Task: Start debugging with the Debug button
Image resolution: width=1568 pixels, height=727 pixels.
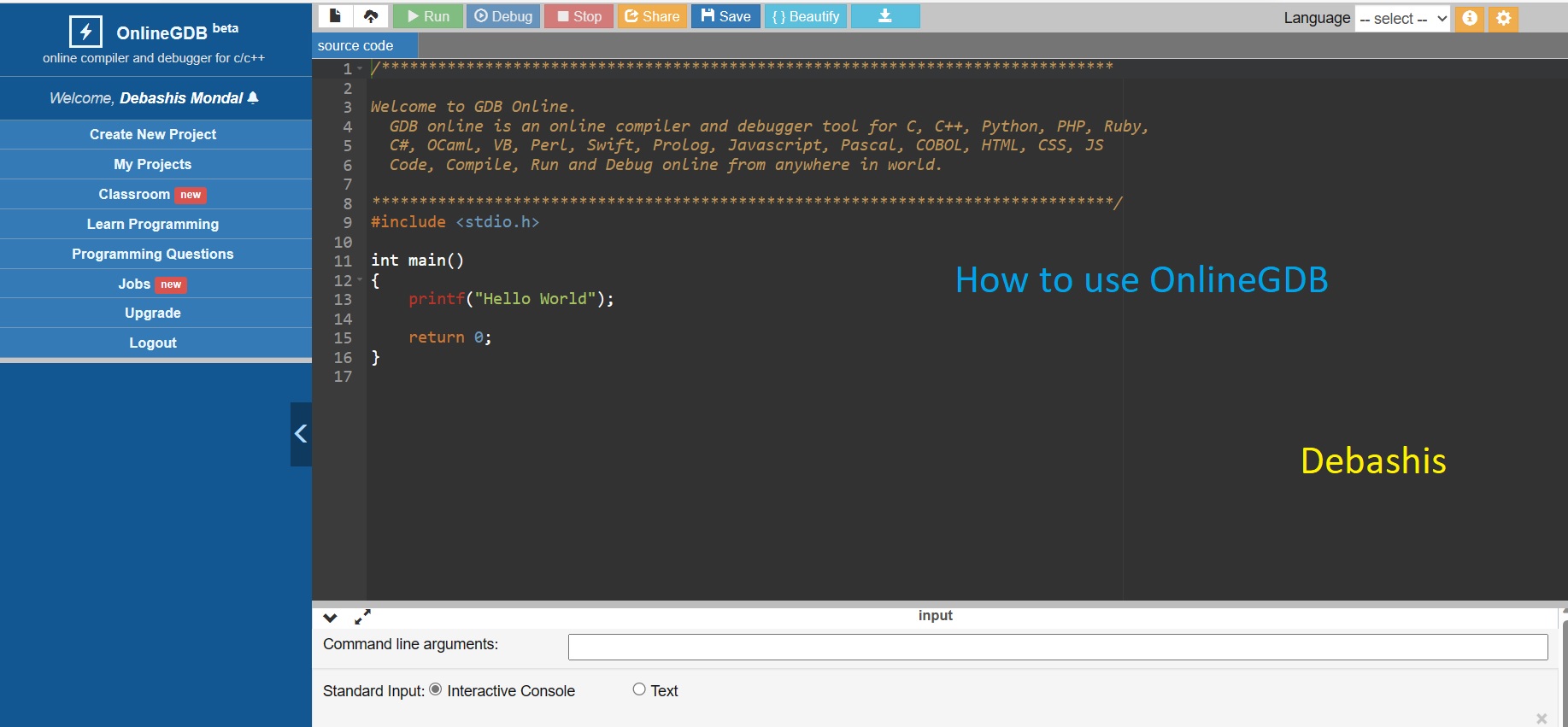Action: (x=503, y=16)
